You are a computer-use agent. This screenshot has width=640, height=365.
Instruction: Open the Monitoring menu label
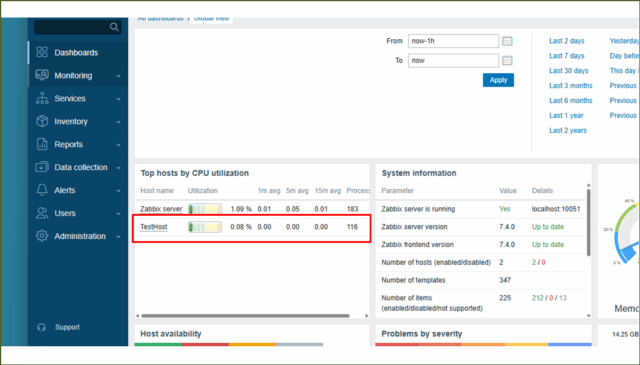pos(73,76)
